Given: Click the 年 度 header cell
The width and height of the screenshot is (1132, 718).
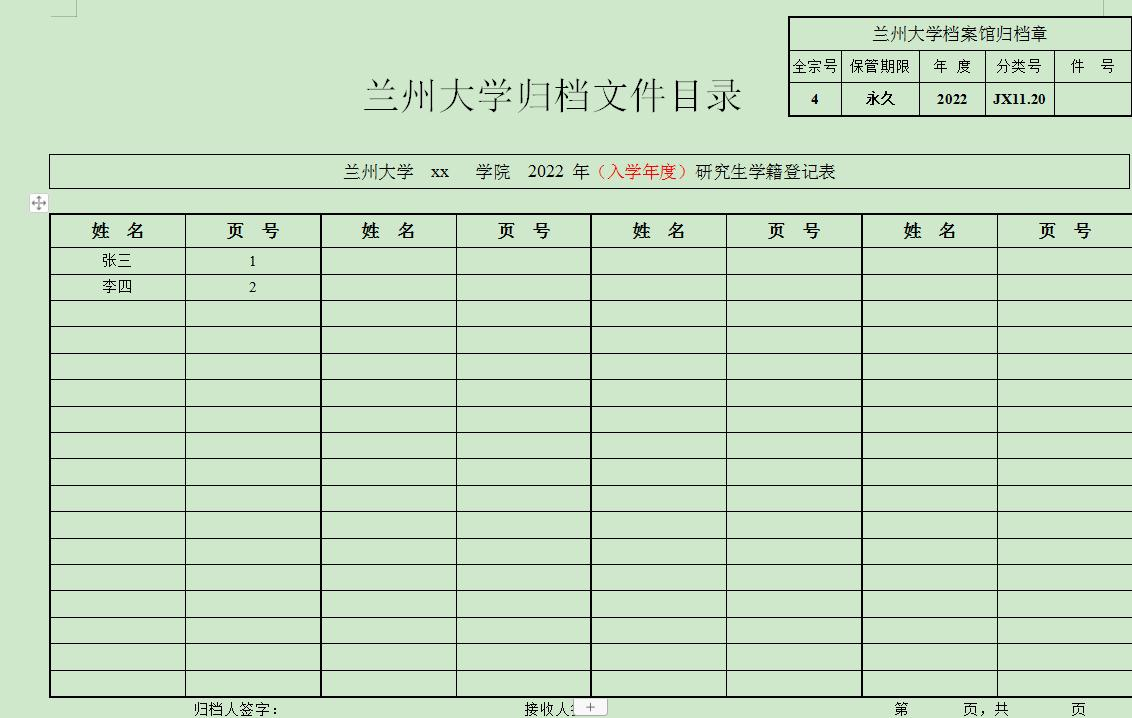Looking at the screenshot, I should tap(952, 66).
